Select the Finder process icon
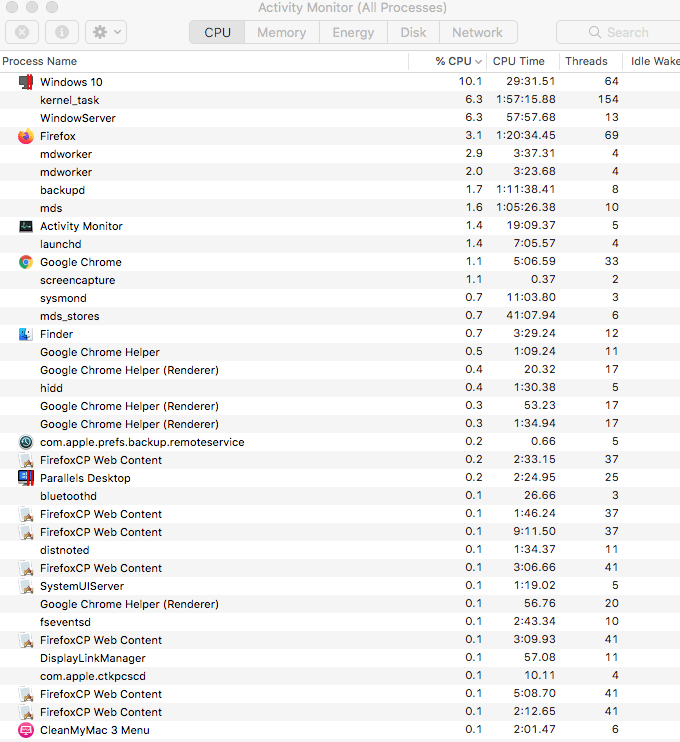Image resolution: width=680 pixels, height=742 pixels. point(26,334)
